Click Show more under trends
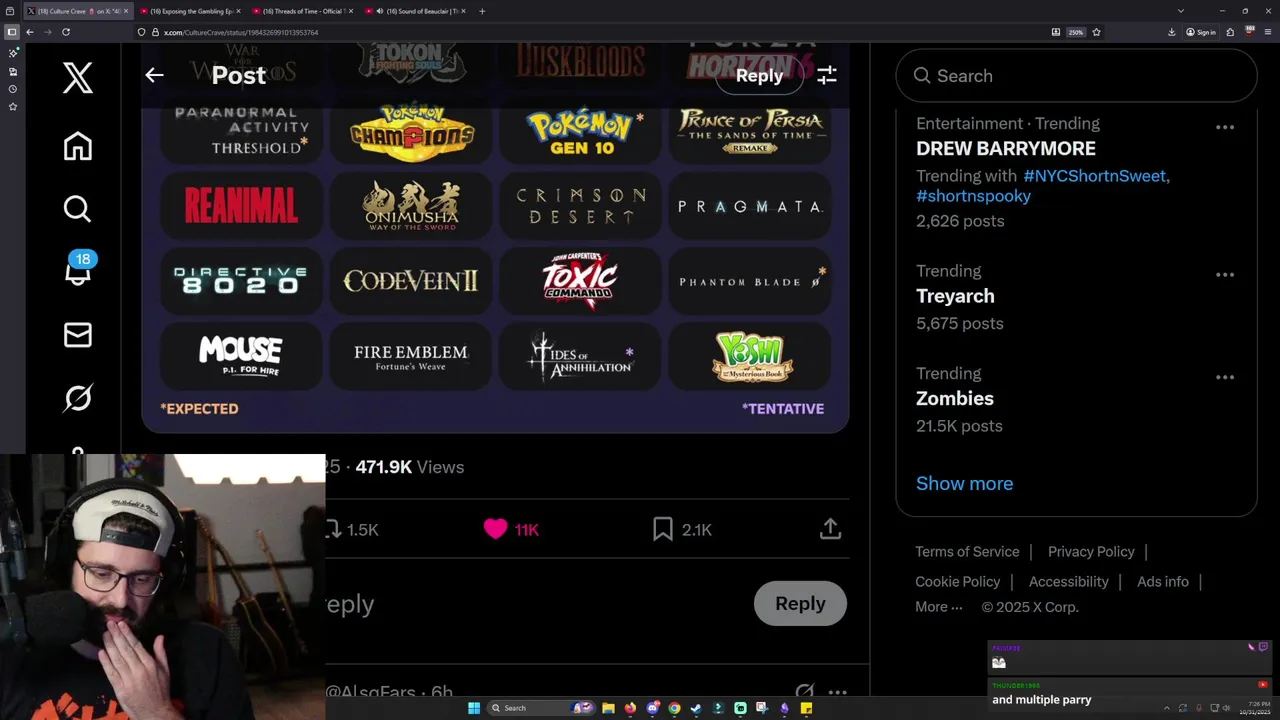The width and height of the screenshot is (1280, 720). click(x=964, y=483)
